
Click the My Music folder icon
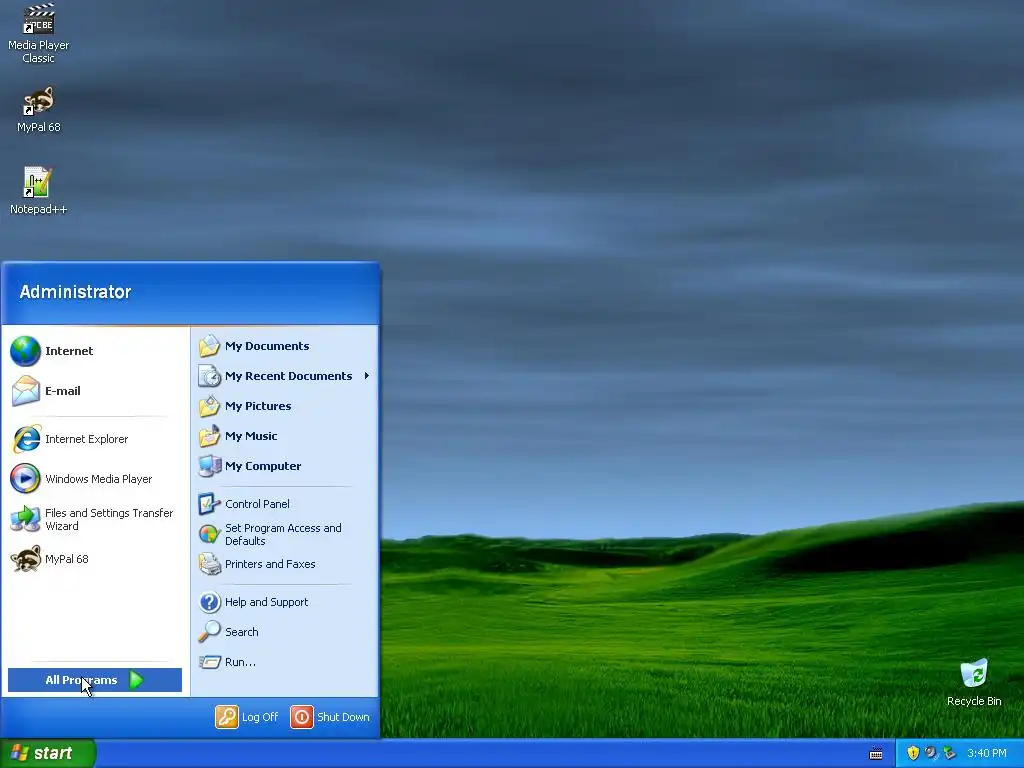[x=210, y=436]
